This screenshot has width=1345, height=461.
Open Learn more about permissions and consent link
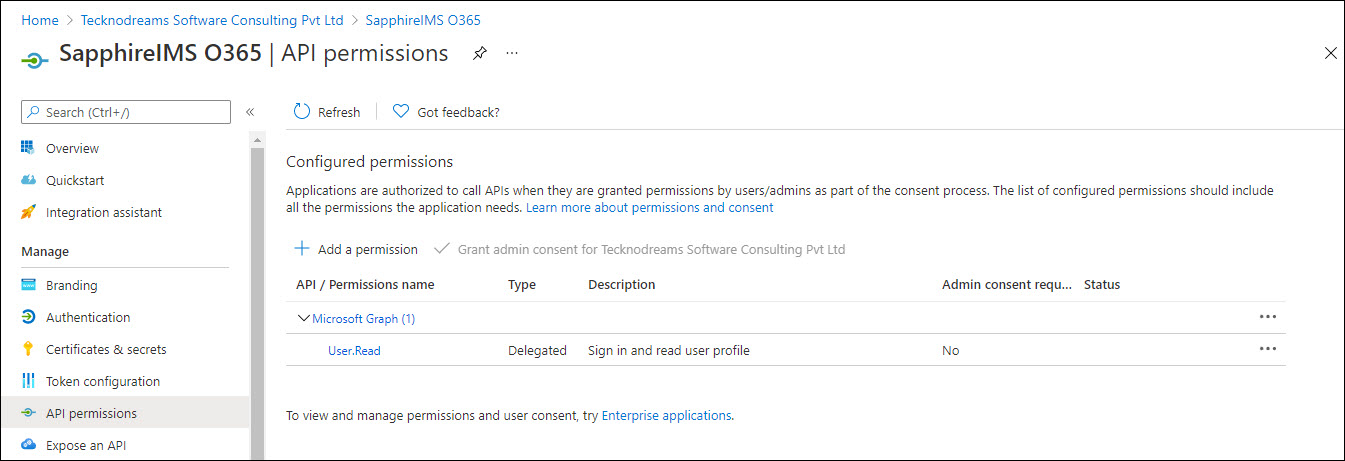point(649,208)
